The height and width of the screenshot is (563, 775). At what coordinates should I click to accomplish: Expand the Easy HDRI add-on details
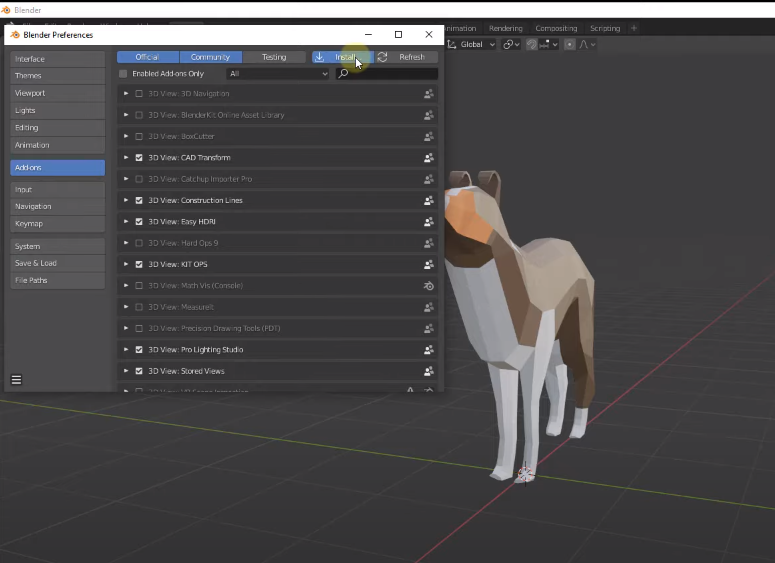pyautogui.click(x=126, y=221)
